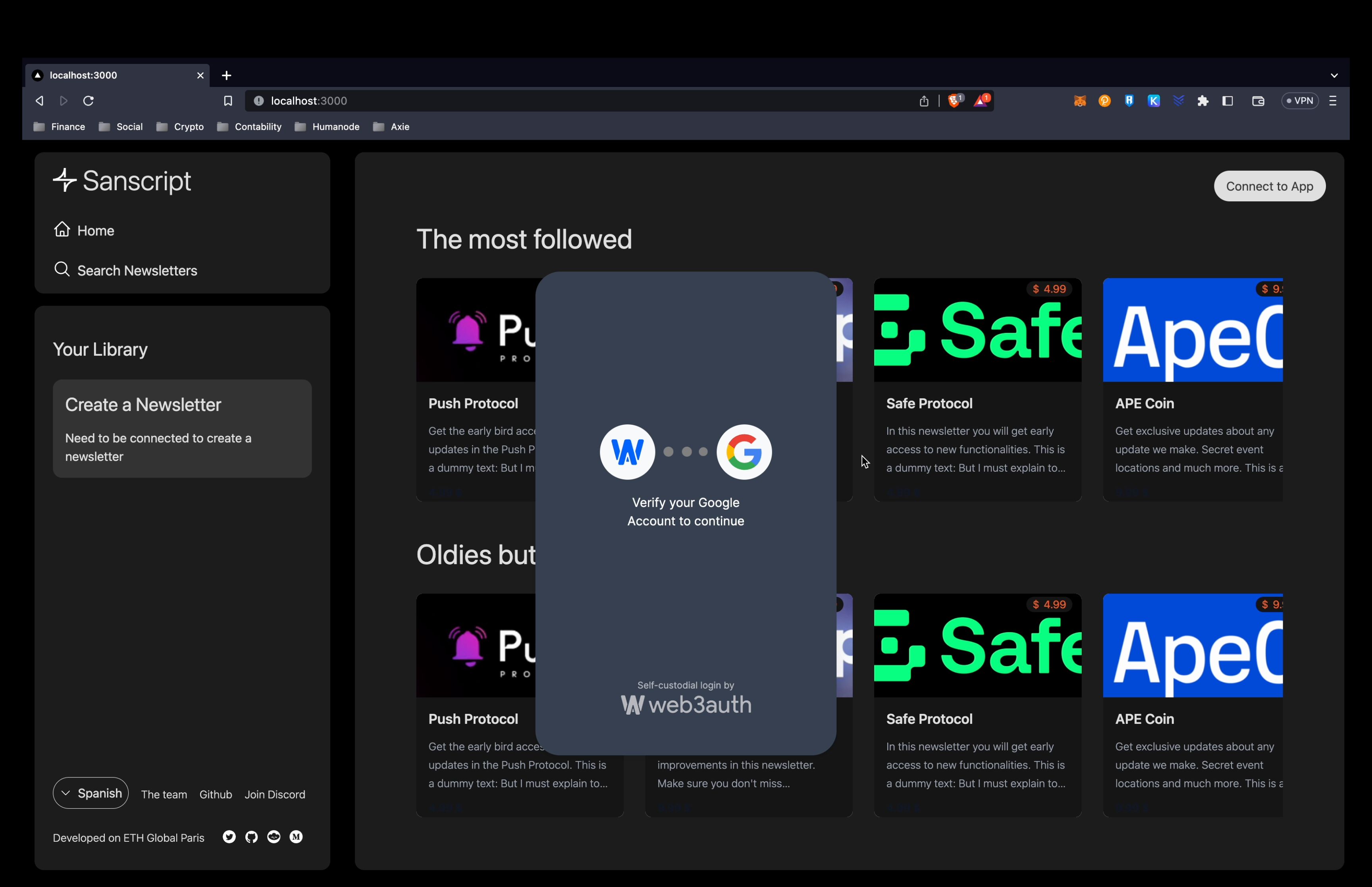Click 'Developed on ETH Global Paris' text
Image resolution: width=1372 pixels, height=887 pixels.
128,838
